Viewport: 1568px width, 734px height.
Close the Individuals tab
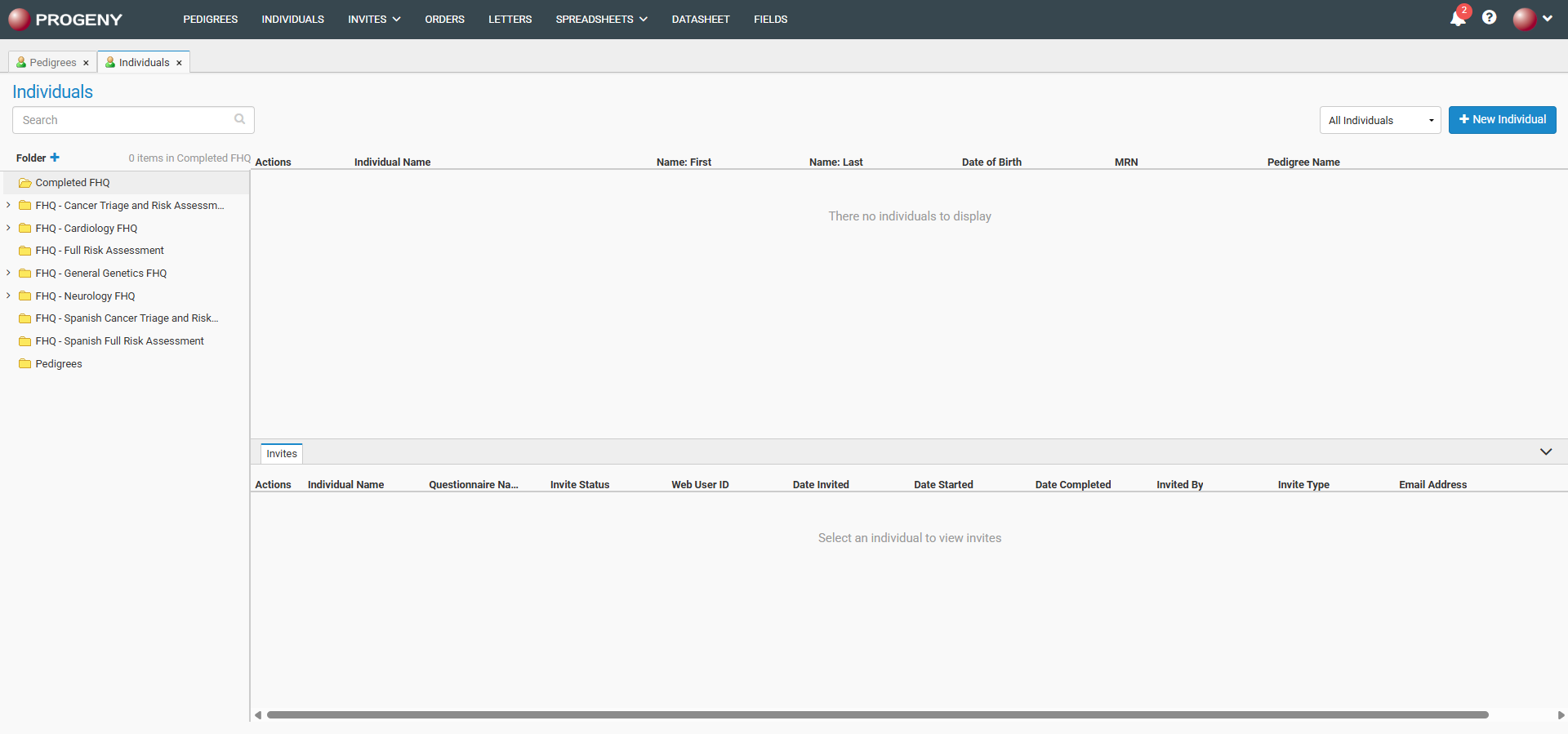tap(179, 63)
